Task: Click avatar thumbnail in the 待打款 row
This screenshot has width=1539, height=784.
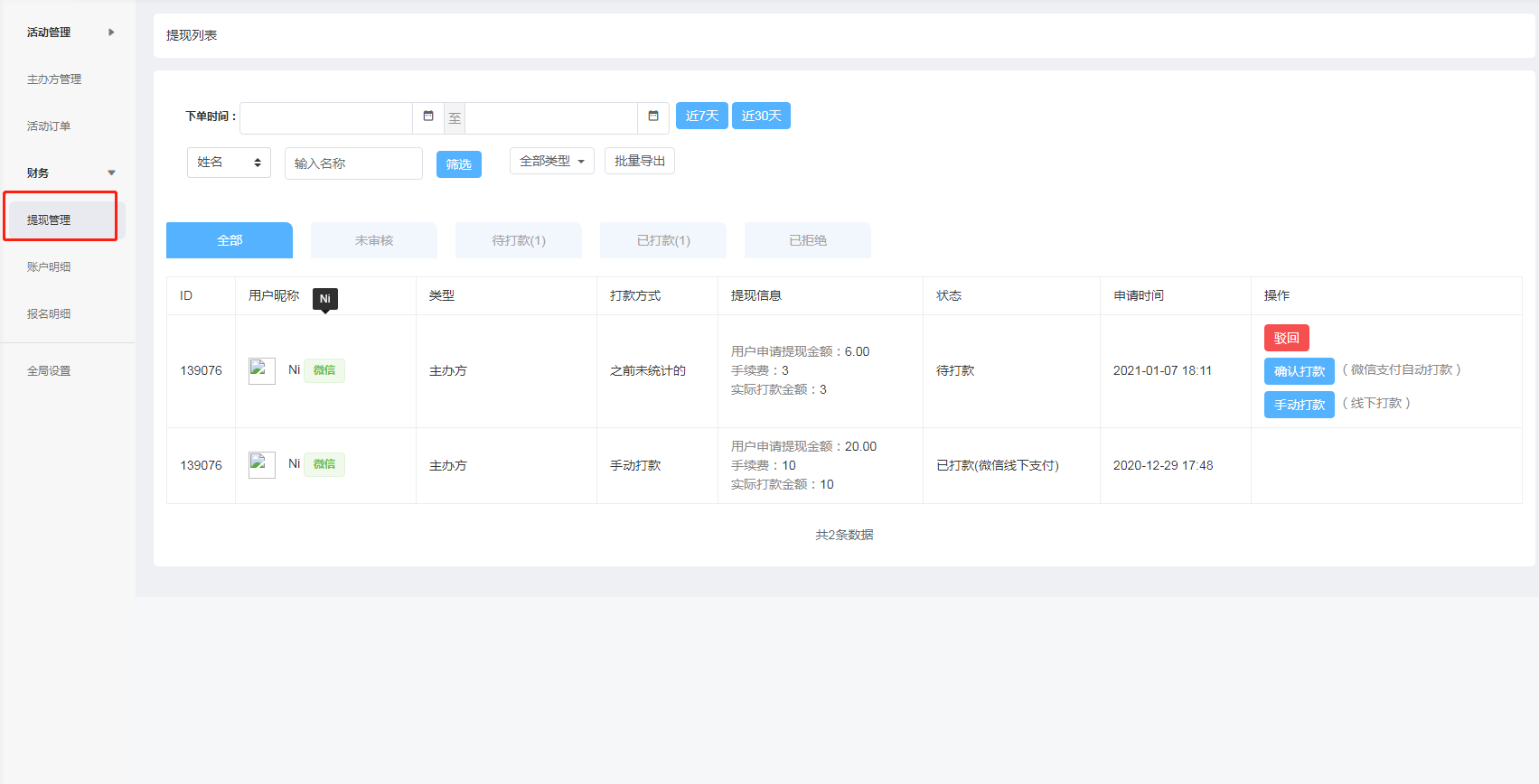Action: 261,370
